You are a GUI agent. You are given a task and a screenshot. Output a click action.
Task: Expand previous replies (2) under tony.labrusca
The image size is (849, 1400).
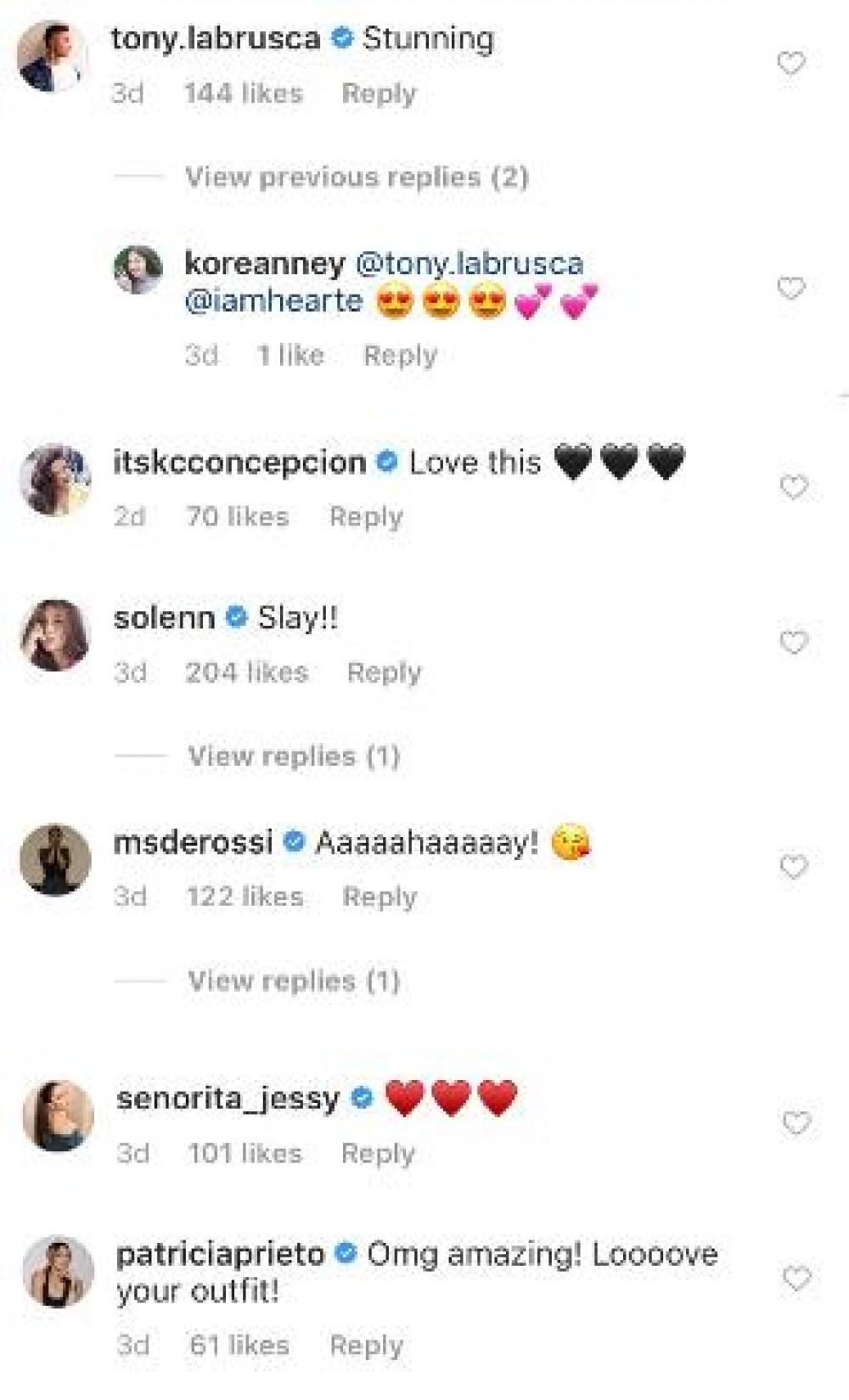pos(357,177)
